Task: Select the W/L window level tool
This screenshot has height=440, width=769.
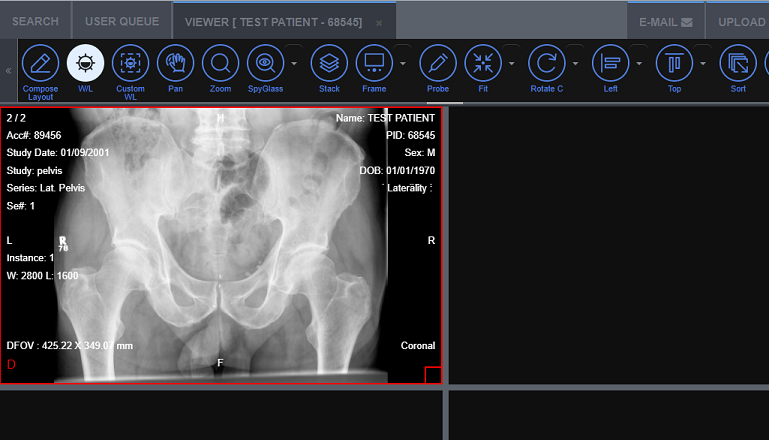Action: [x=85, y=64]
